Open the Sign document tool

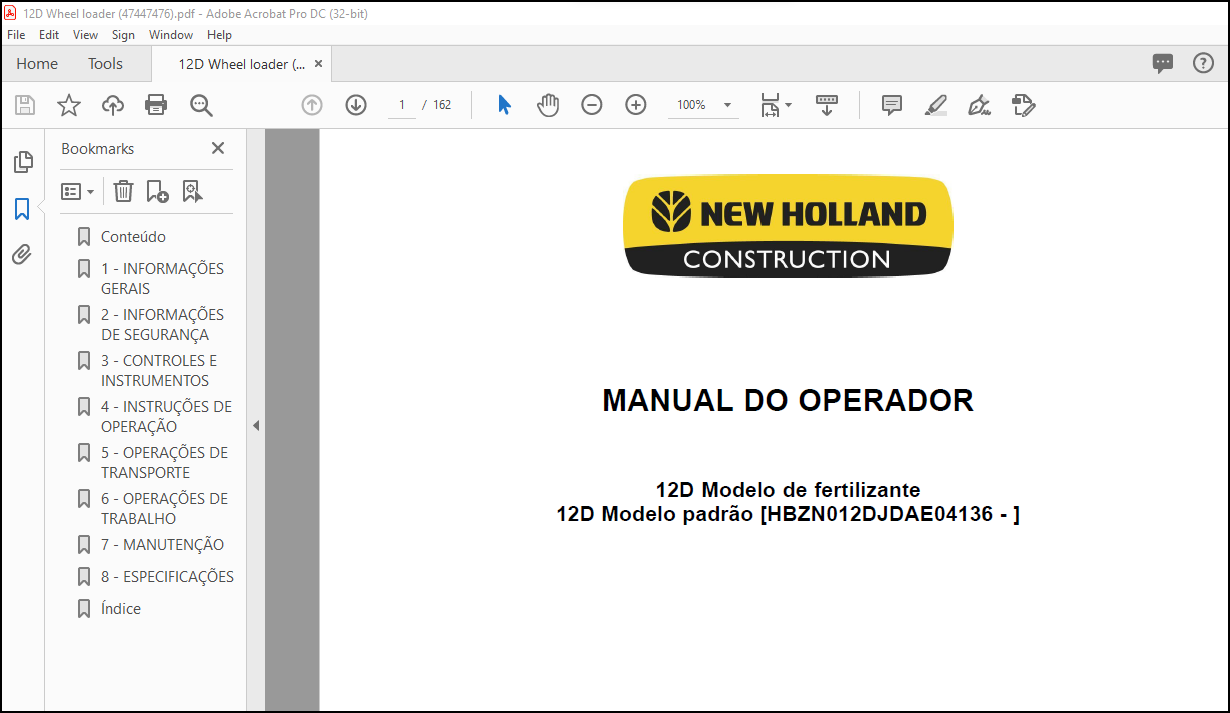(x=980, y=105)
